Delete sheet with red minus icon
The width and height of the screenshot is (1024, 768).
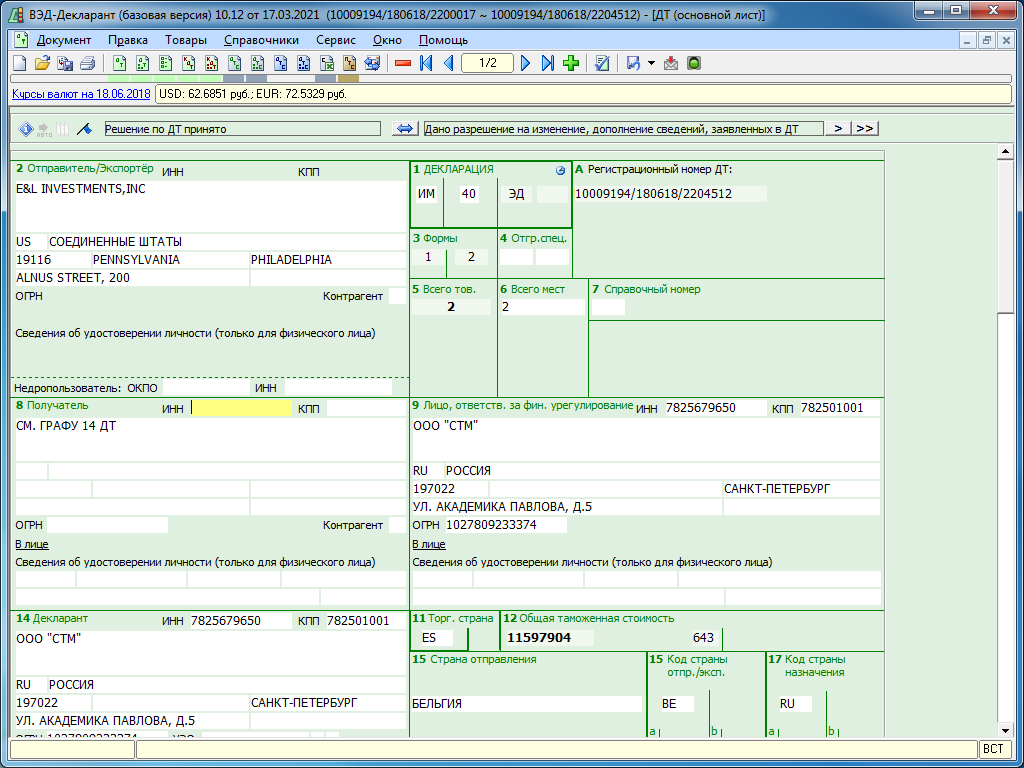point(403,63)
